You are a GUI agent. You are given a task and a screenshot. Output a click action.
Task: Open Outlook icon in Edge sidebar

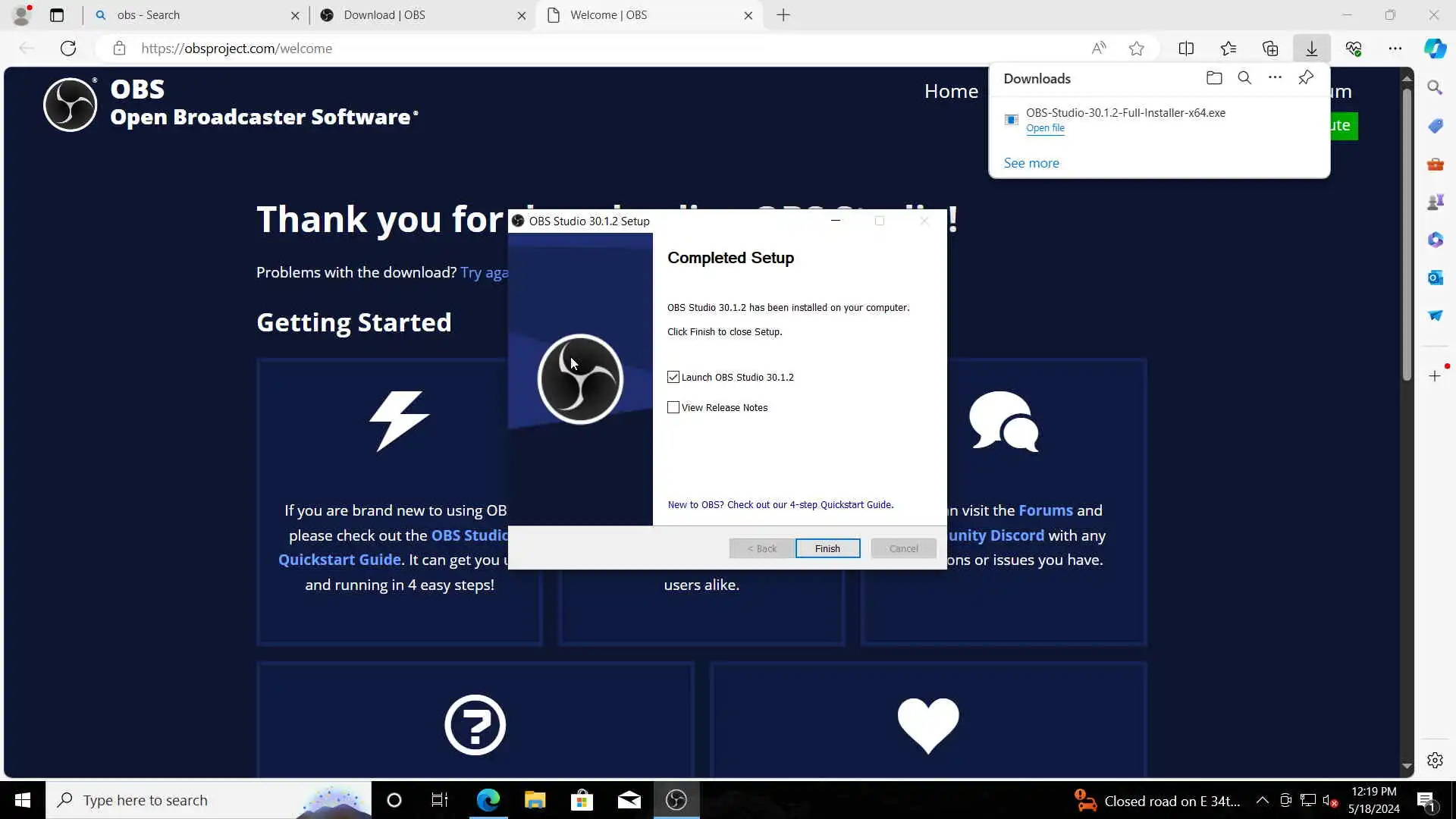(1435, 278)
